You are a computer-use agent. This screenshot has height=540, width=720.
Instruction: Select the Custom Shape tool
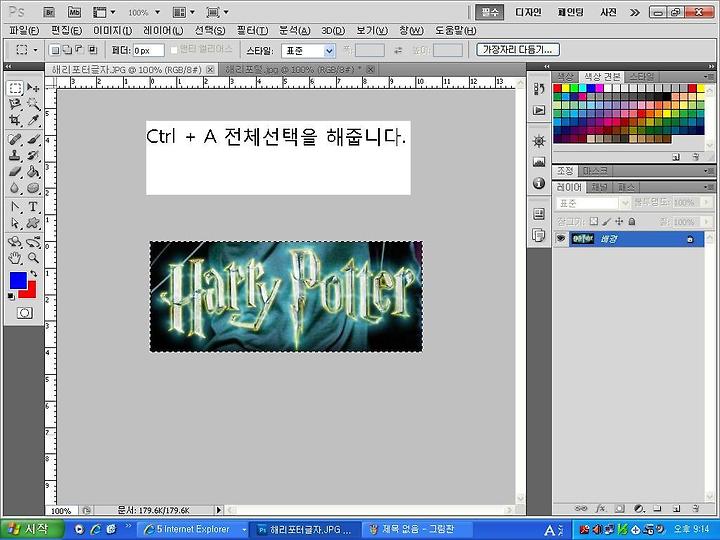tap(33, 223)
